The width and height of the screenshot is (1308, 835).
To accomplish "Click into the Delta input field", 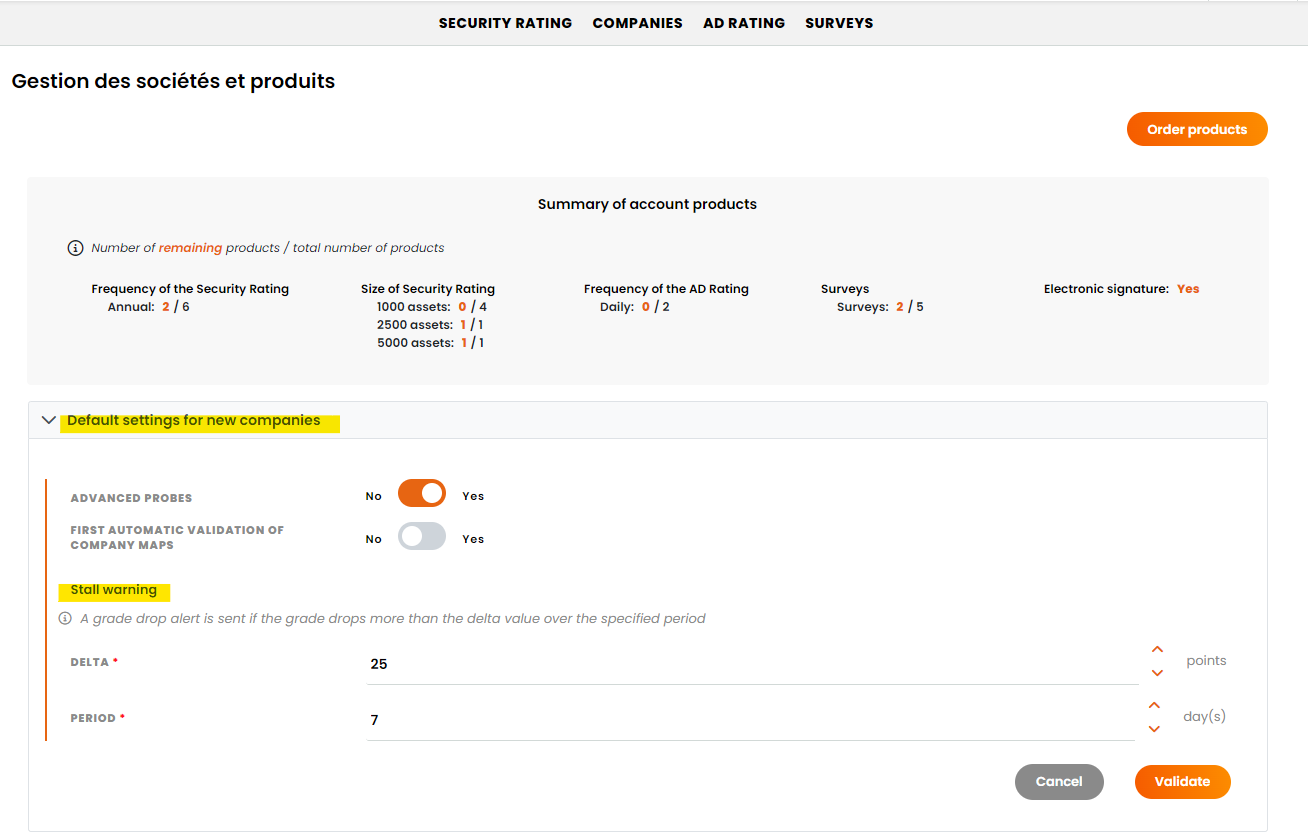I will [750, 664].
